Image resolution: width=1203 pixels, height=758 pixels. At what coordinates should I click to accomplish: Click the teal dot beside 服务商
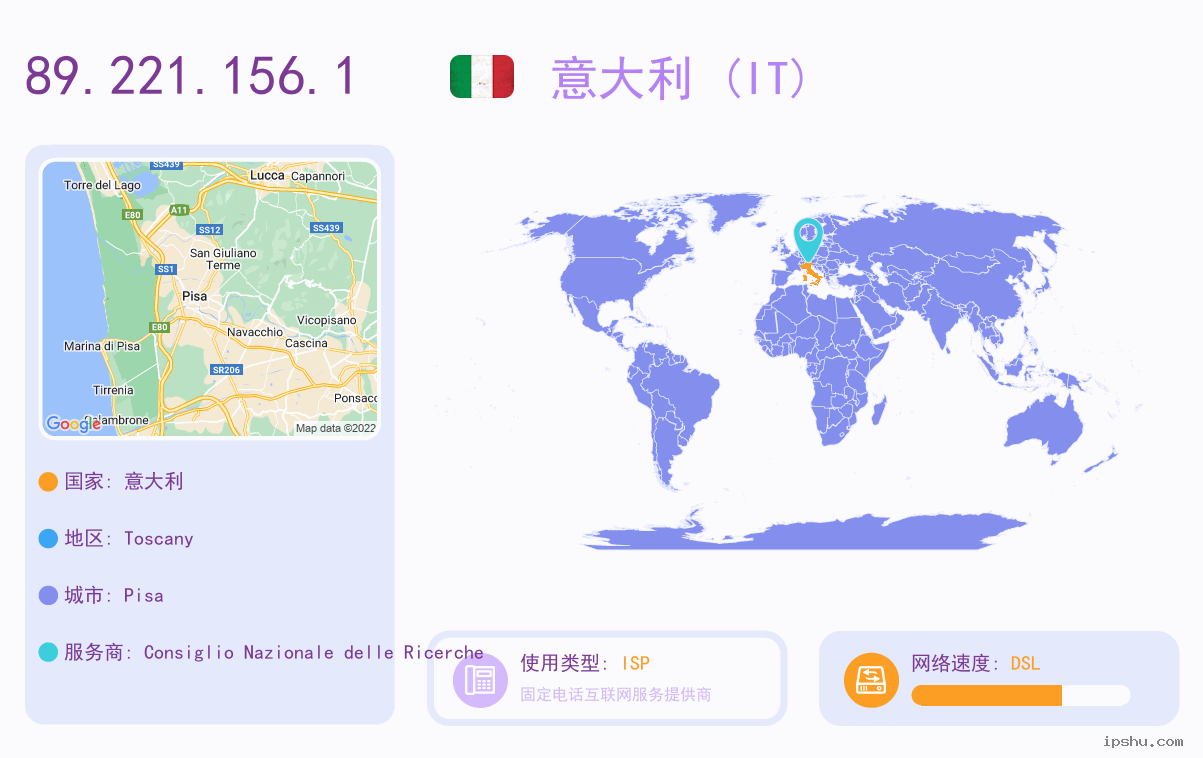coord(48,653)
